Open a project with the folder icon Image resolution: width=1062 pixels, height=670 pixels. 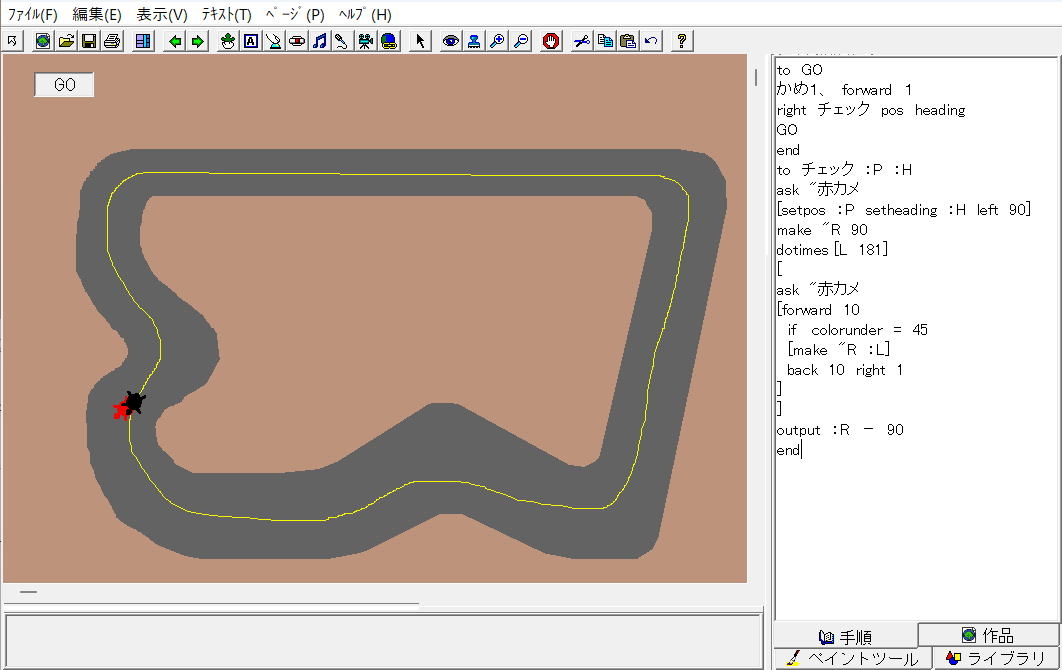[x=66, y=41]
